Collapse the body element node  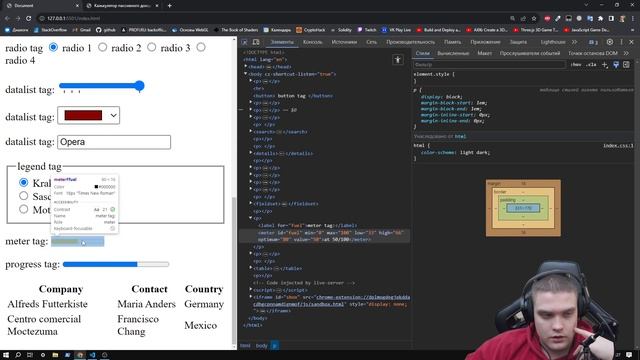click(246, 74)
